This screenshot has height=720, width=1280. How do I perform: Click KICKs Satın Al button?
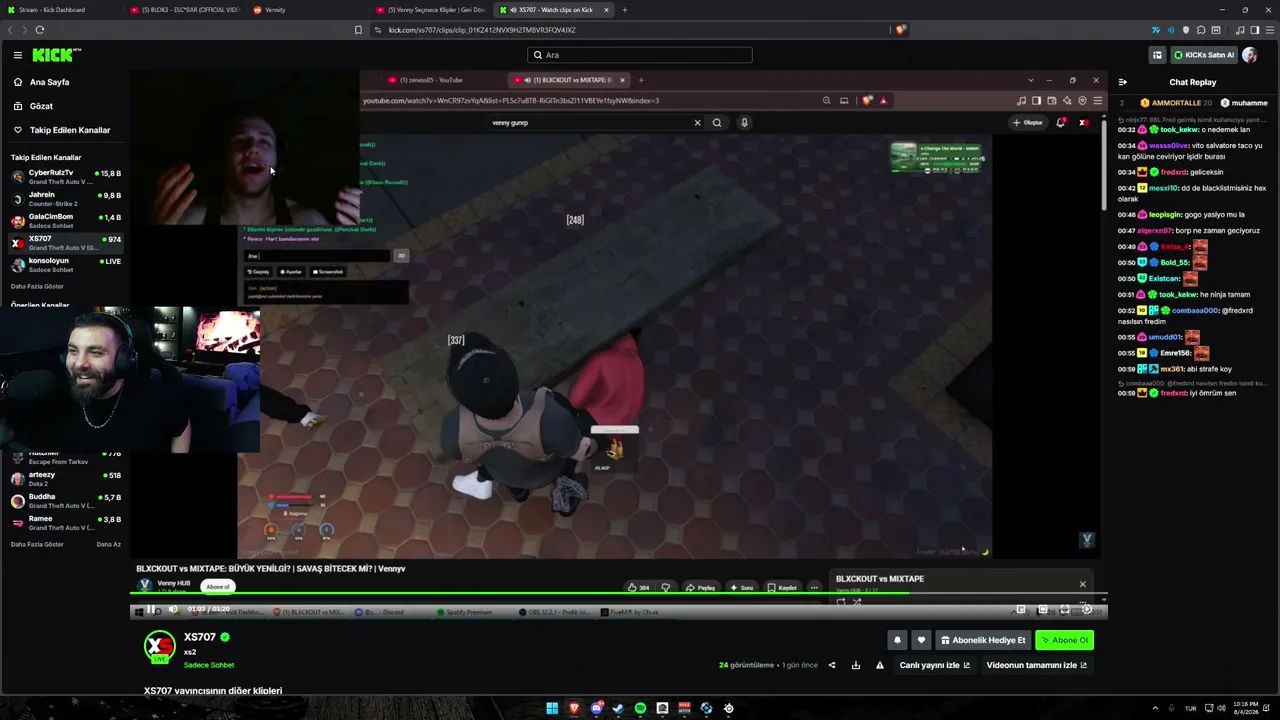(1204, 55)
